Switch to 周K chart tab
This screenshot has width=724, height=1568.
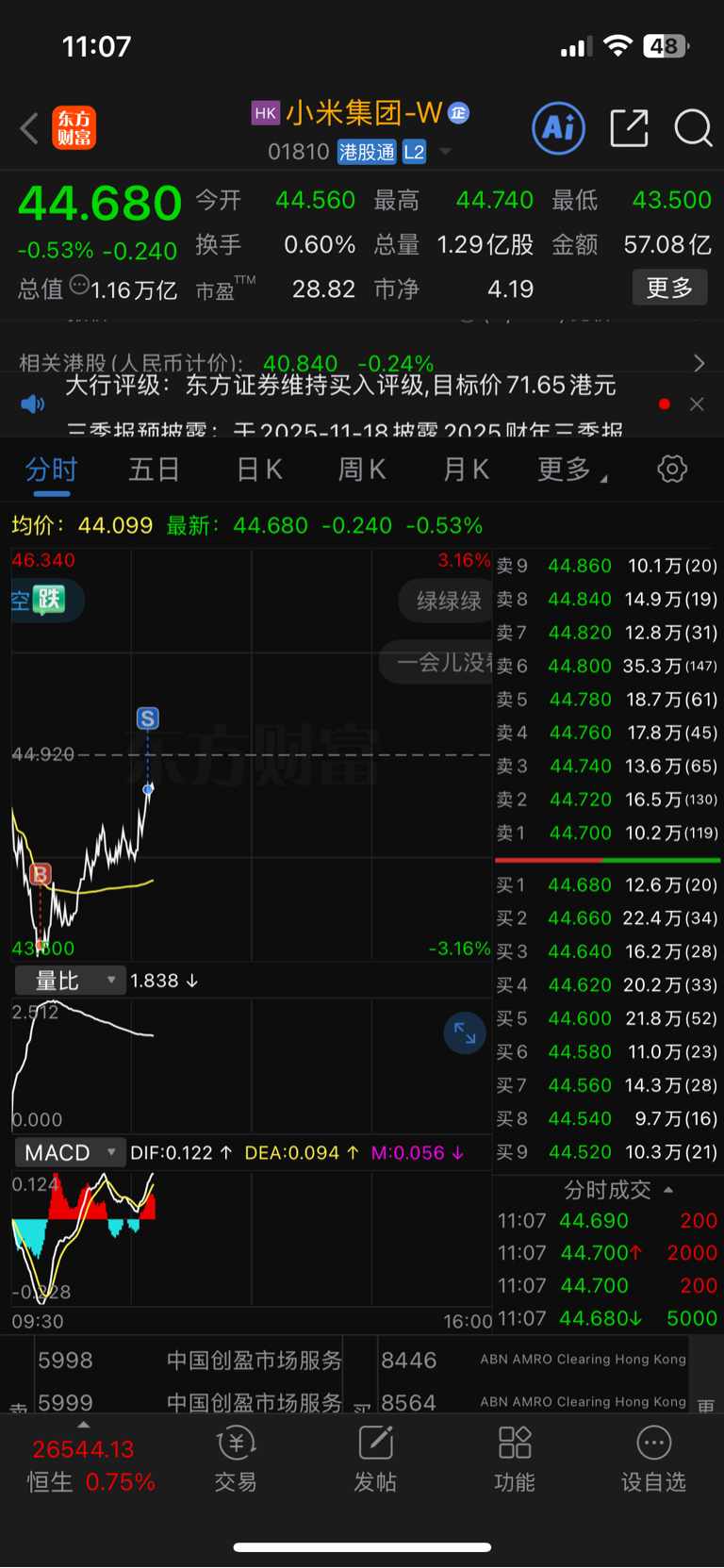click(x=362, y=470)
